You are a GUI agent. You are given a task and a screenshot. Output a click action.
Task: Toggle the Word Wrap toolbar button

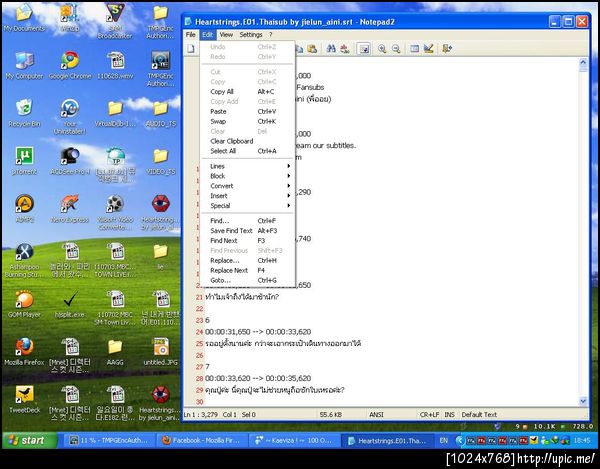pyautogui.click(x=363, y=49)
